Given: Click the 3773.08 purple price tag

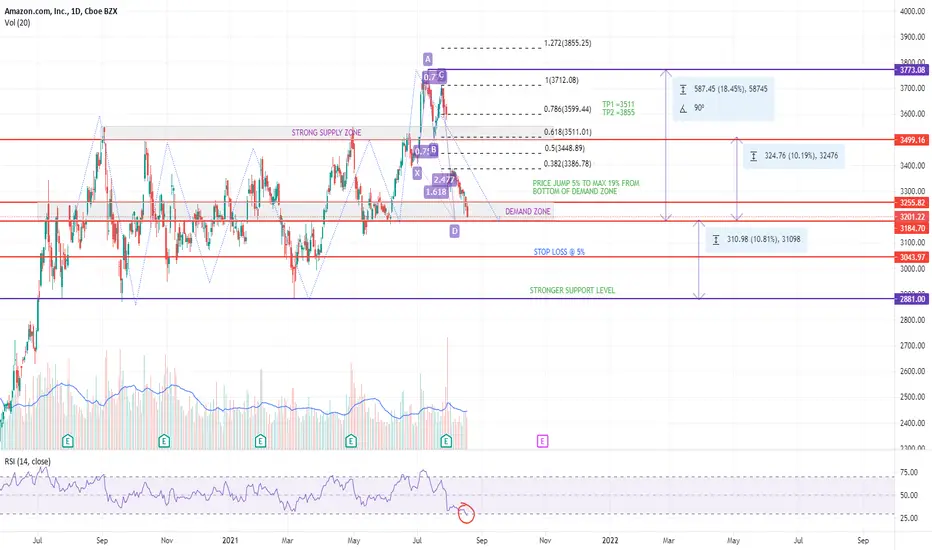Looking at the screenshot, I should [x=912, y=70].
